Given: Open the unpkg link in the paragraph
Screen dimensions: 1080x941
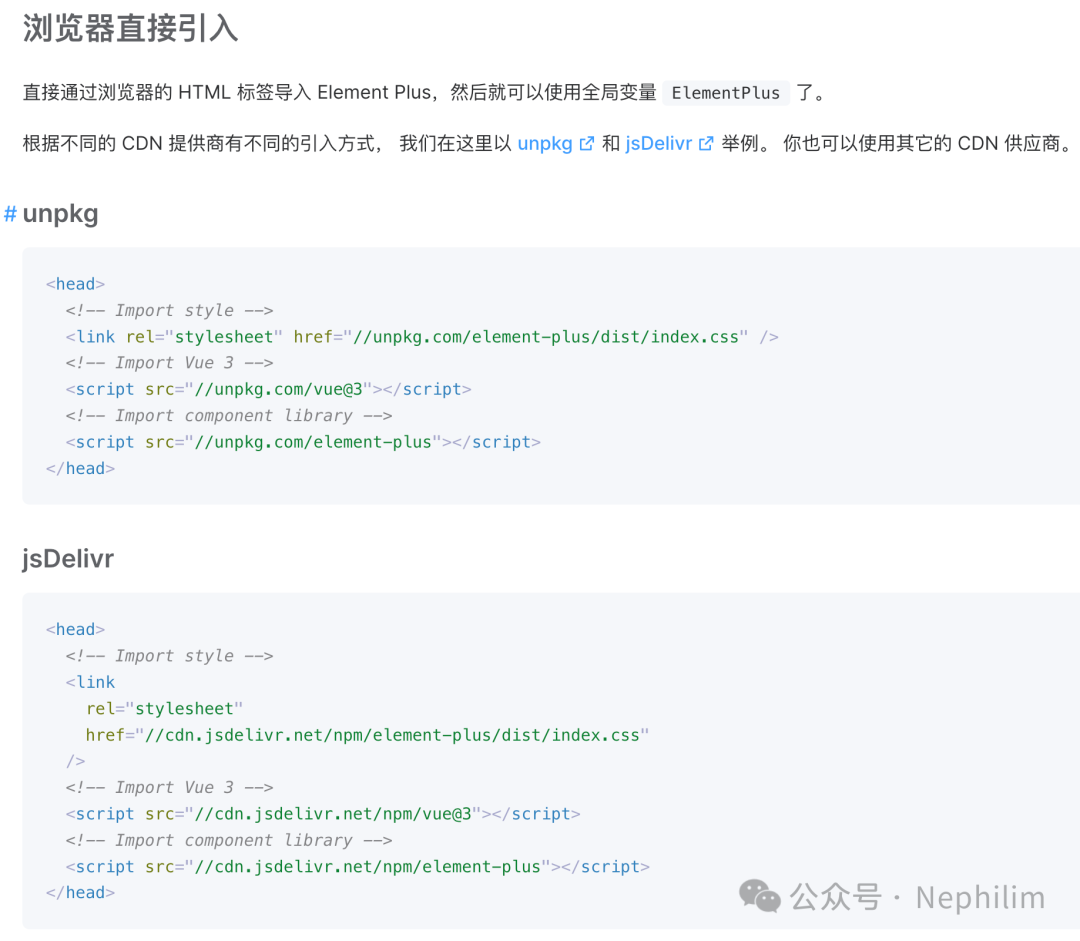Looking at the screenshot, I should pos(545,144).
